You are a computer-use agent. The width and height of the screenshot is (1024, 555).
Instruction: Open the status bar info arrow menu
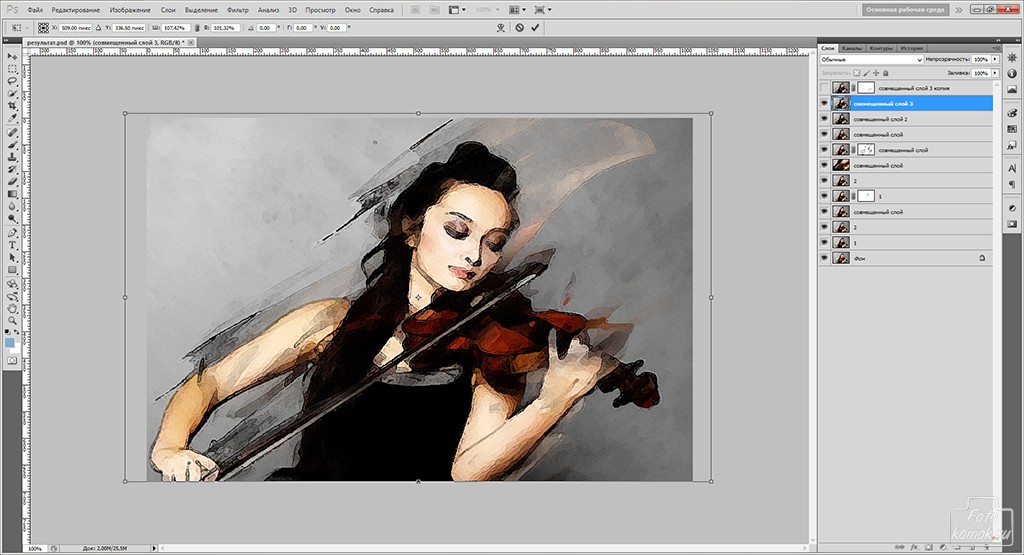[x=154, y=548]
